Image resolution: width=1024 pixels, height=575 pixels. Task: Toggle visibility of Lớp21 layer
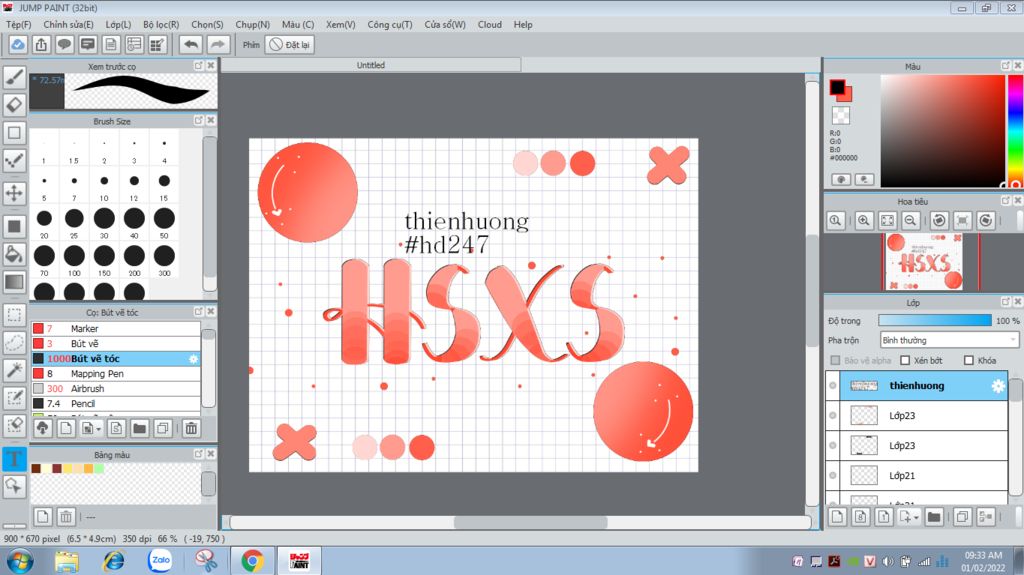833,476
